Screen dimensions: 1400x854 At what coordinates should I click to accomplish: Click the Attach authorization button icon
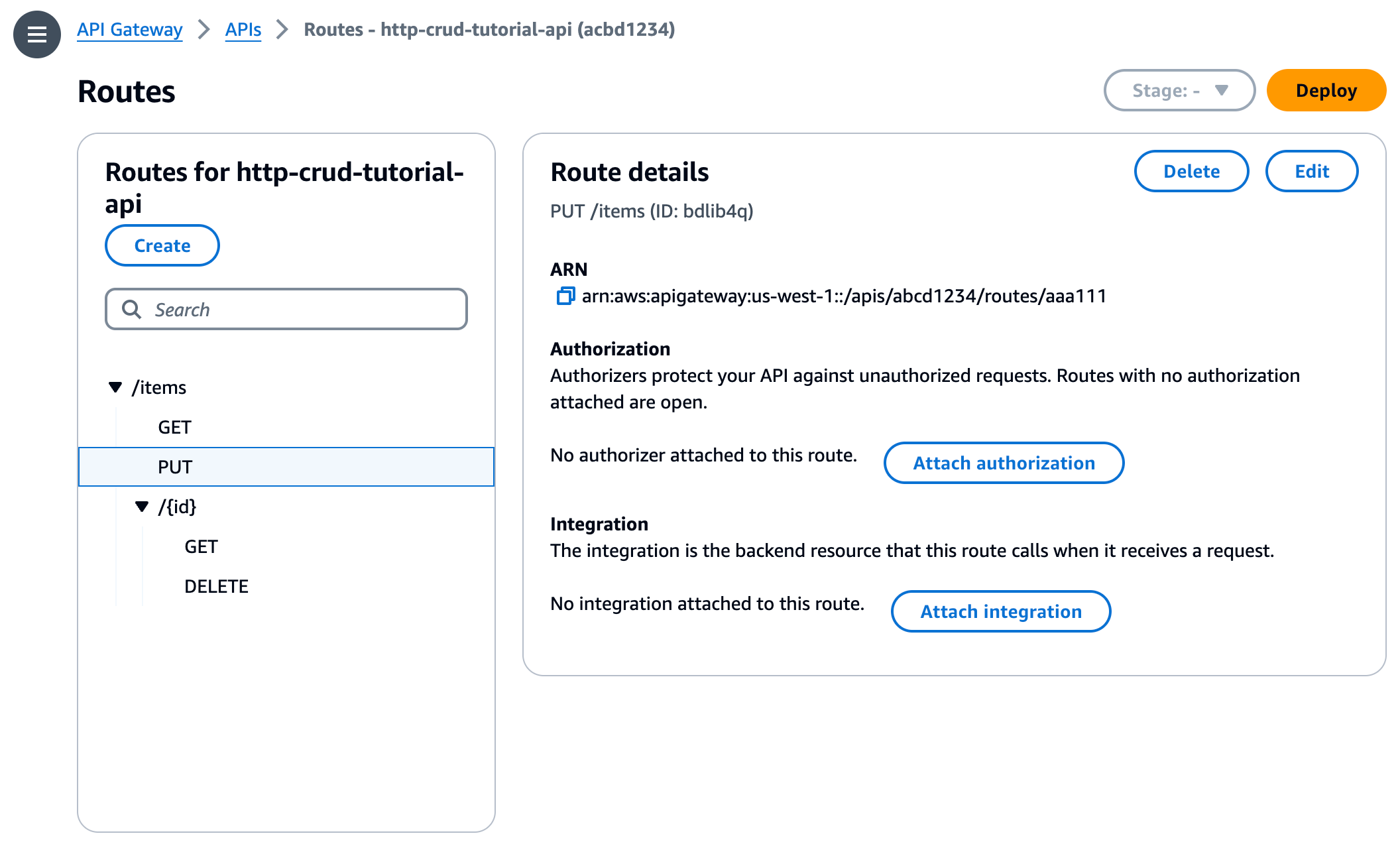pyautogui.click(x=1004, y=462)
